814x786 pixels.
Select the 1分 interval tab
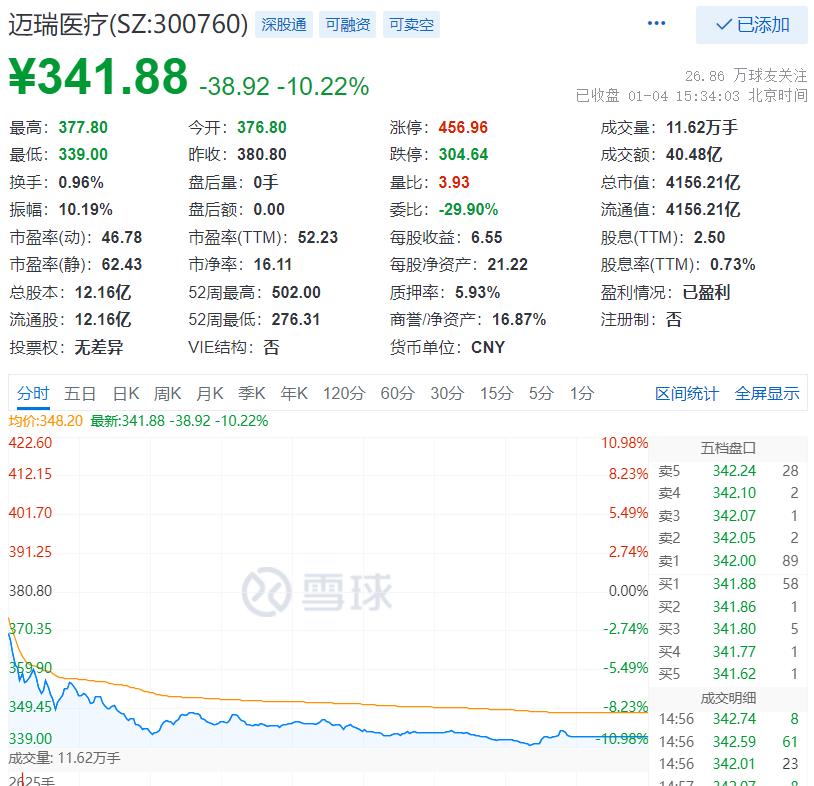(x=582, y=393)
